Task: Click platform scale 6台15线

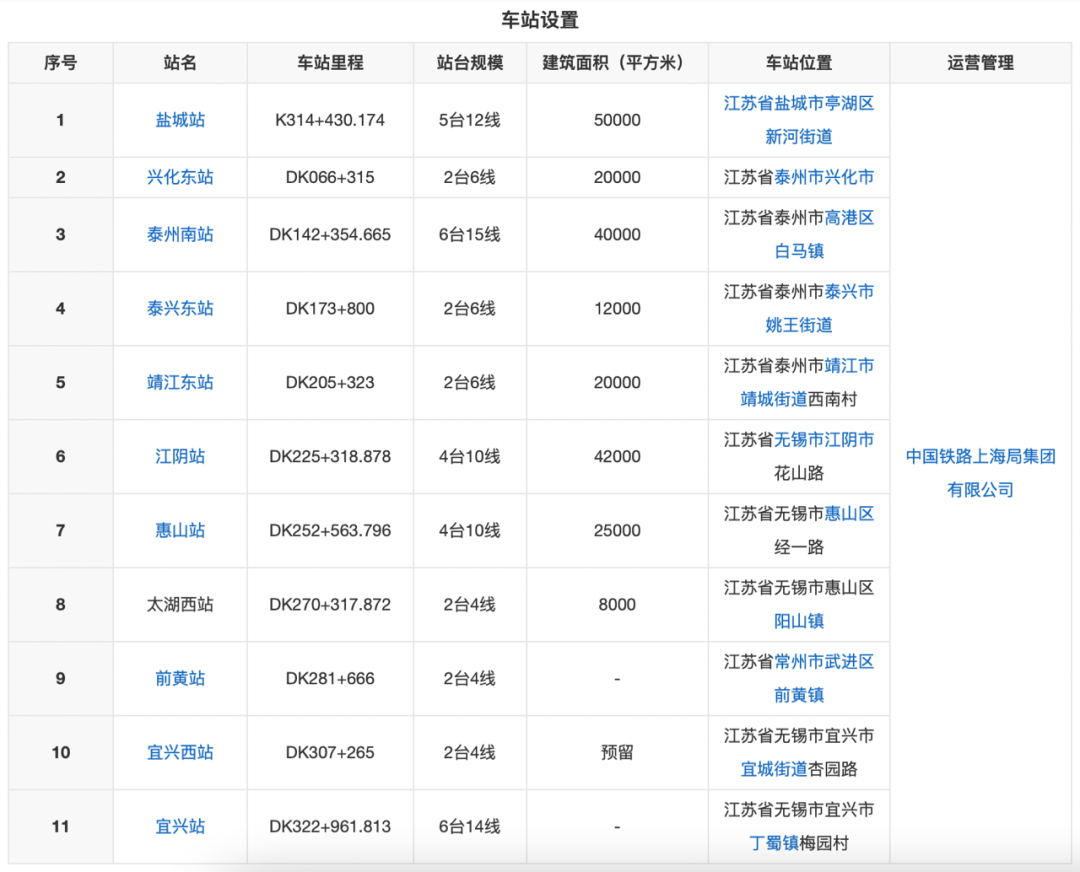Action: [x=470, y=234]
